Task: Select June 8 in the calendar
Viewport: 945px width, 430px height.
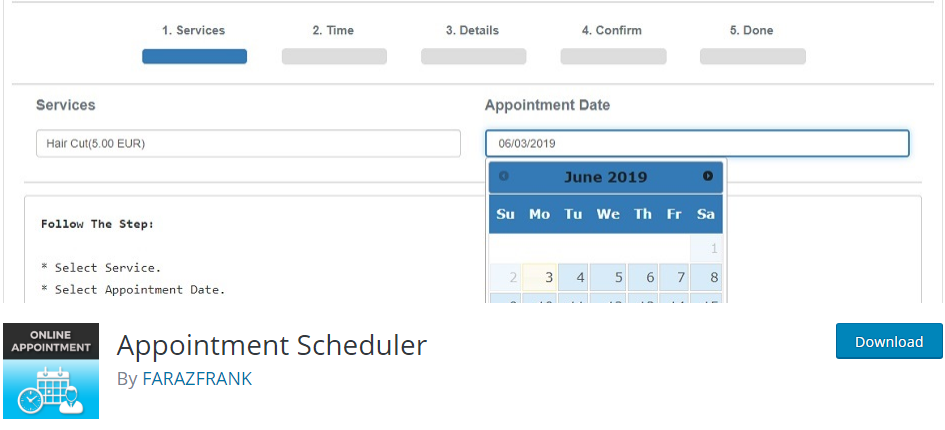Action: coord(706,277)
